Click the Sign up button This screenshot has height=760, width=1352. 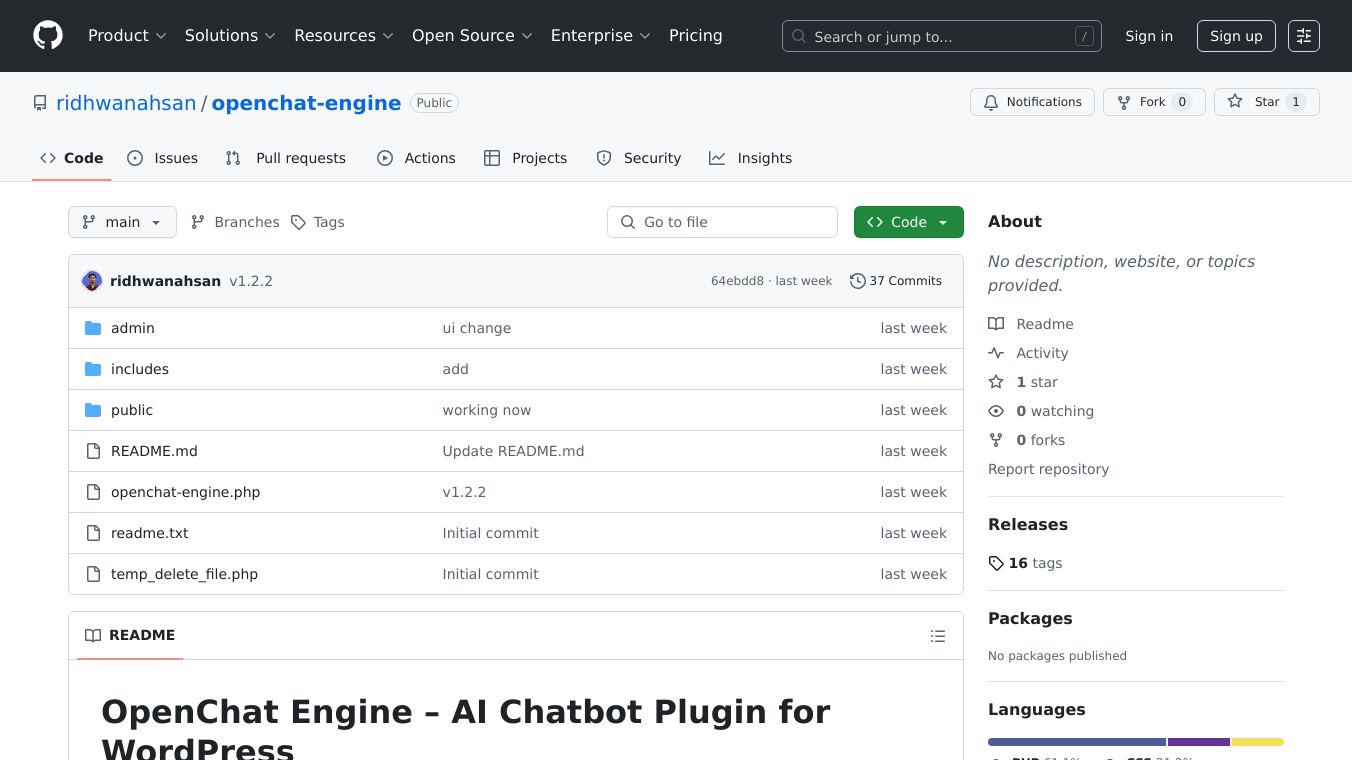[x=1235, y=36]
